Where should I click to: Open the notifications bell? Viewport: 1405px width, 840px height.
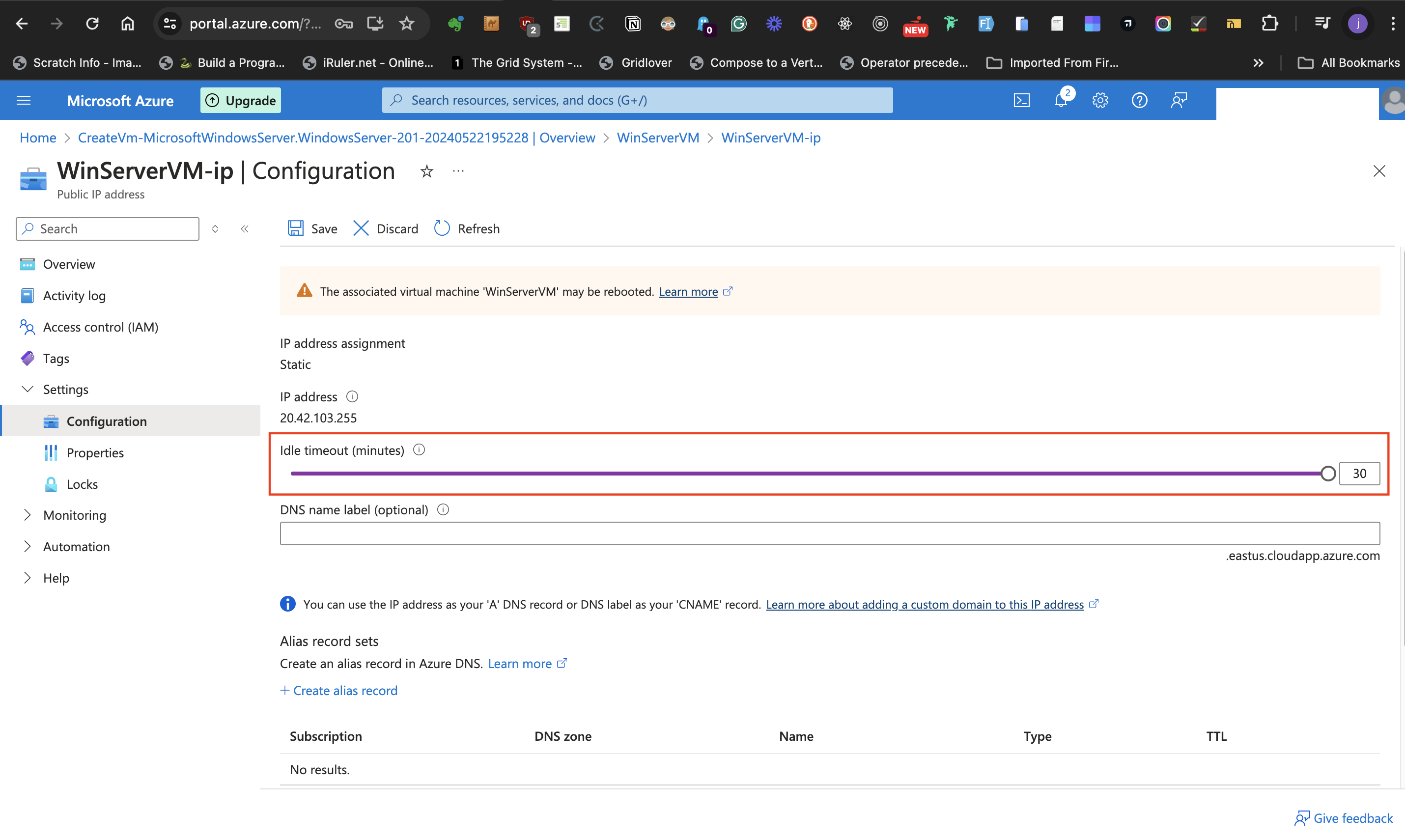point(1061,100)
